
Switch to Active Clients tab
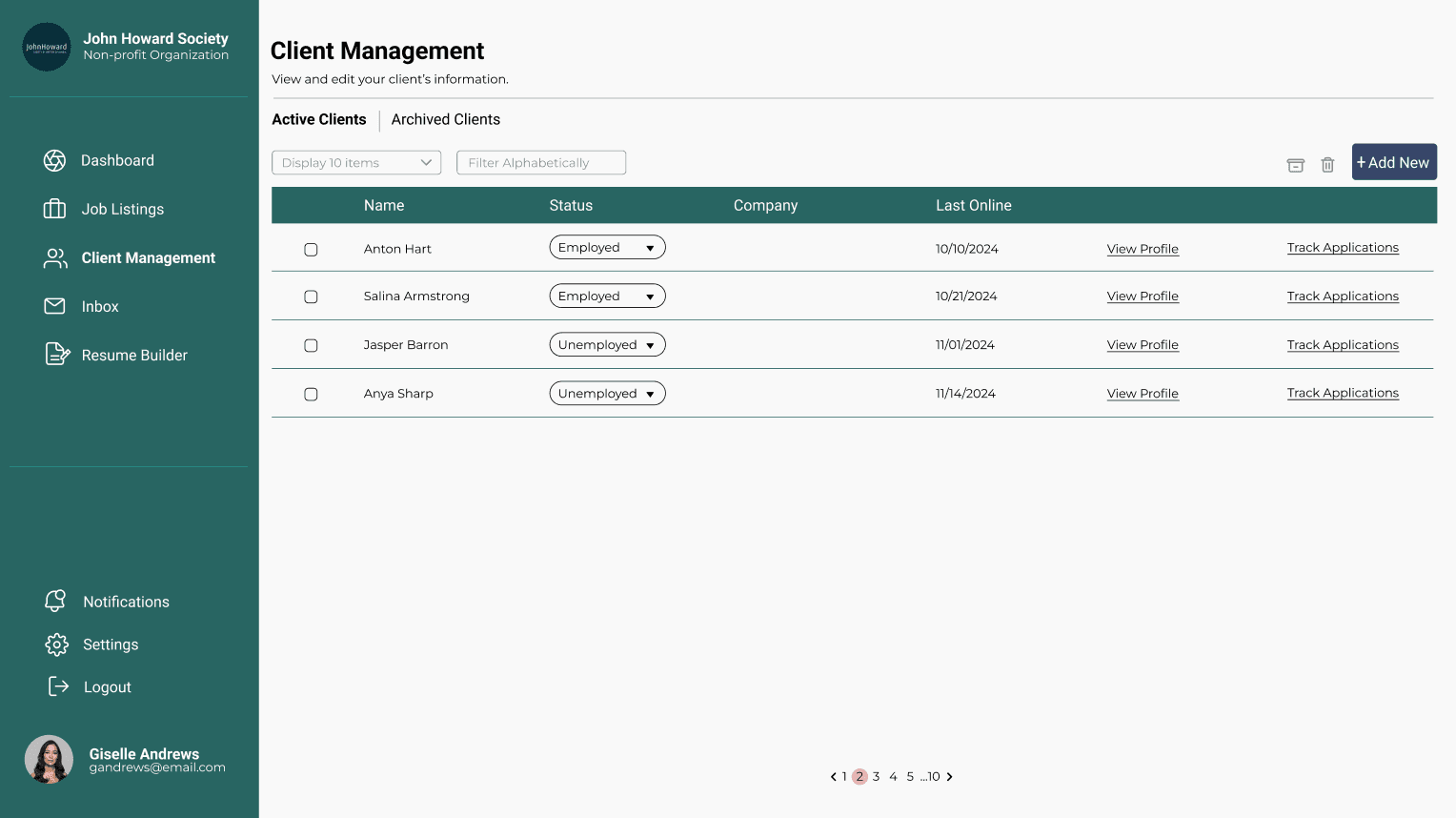tap(319, 119)
